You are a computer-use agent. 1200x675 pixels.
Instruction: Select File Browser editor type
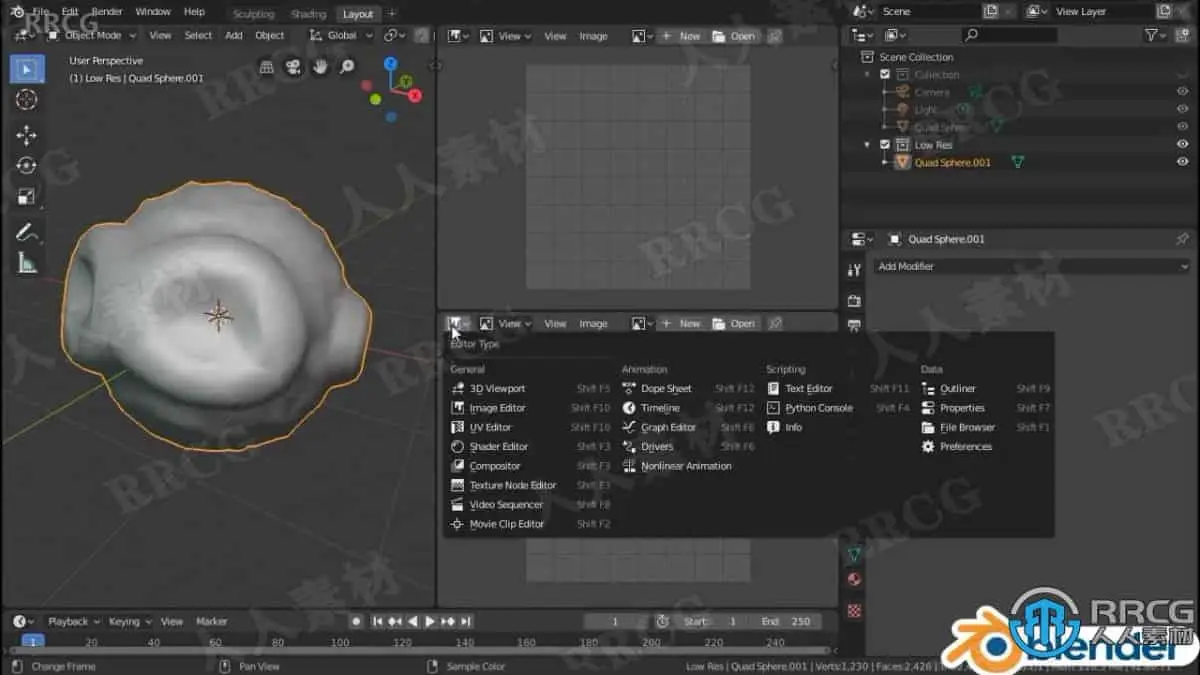(967, 427)
